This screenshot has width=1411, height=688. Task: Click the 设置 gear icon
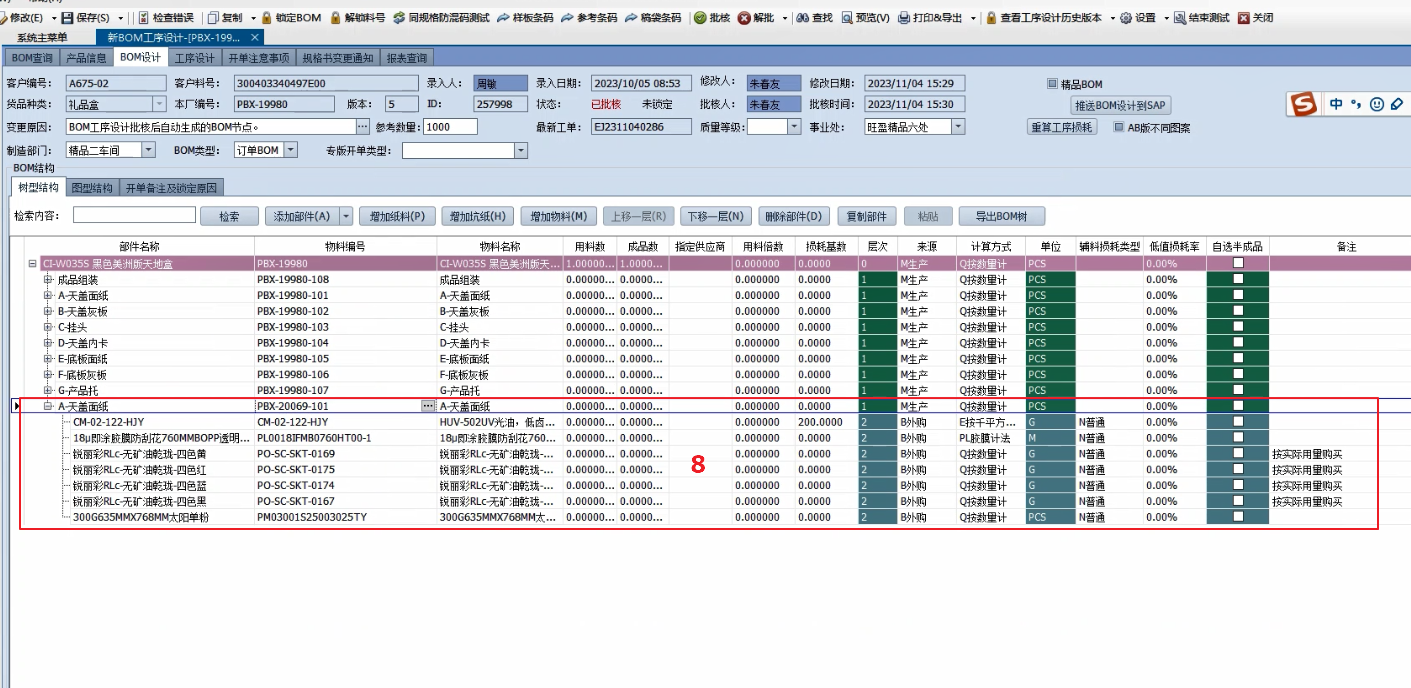1126,18
